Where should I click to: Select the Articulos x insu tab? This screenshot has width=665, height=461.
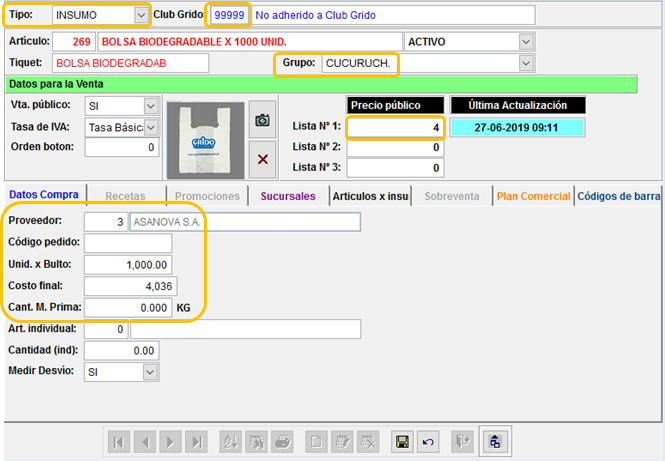pos(371,196)
